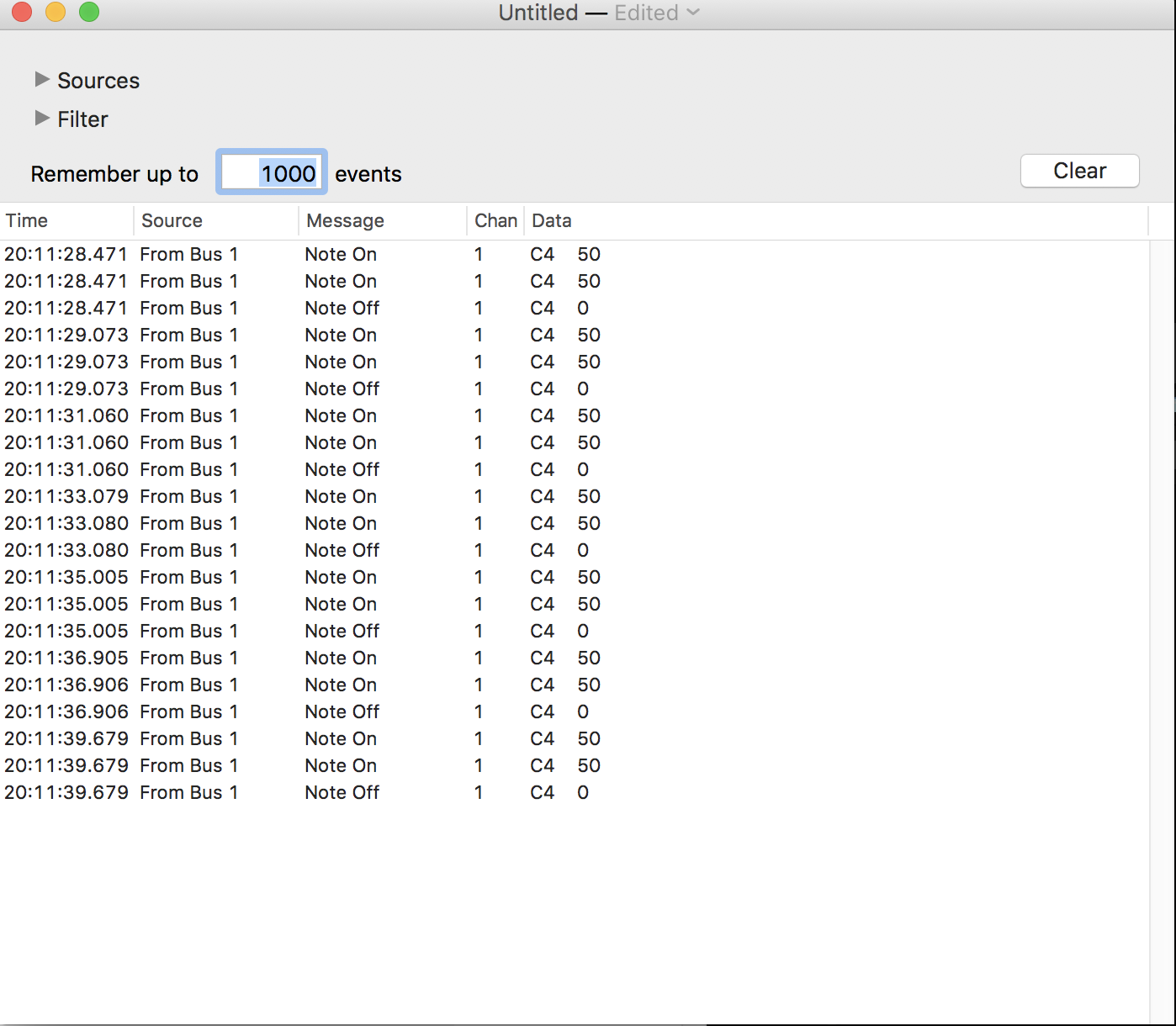Select the Note On event at 20:11:33.079
The image size is (1176, 1026).
coord(341,496)
